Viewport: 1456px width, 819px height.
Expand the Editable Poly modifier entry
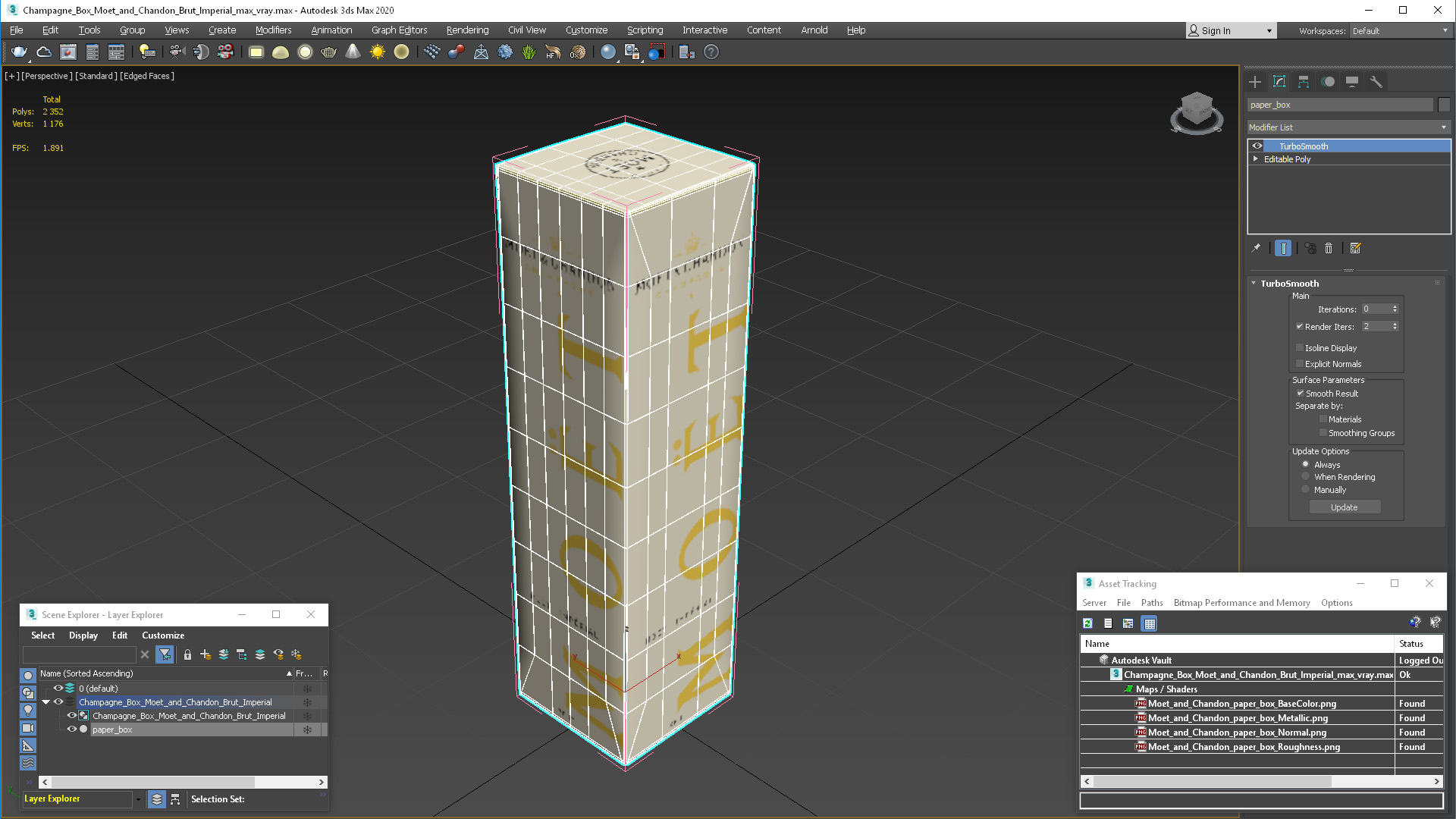pyautogui.click(x=1256, y=159)
